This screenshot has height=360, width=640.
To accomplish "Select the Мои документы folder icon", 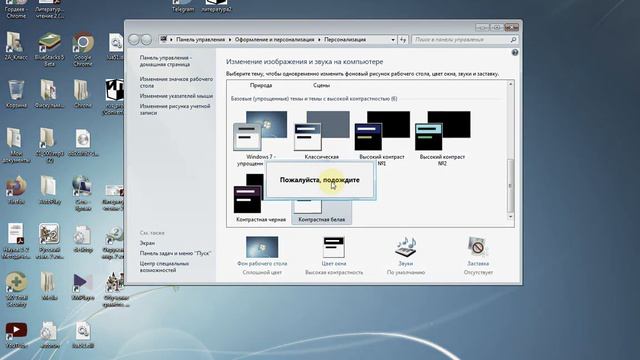I will click(16, 145).
